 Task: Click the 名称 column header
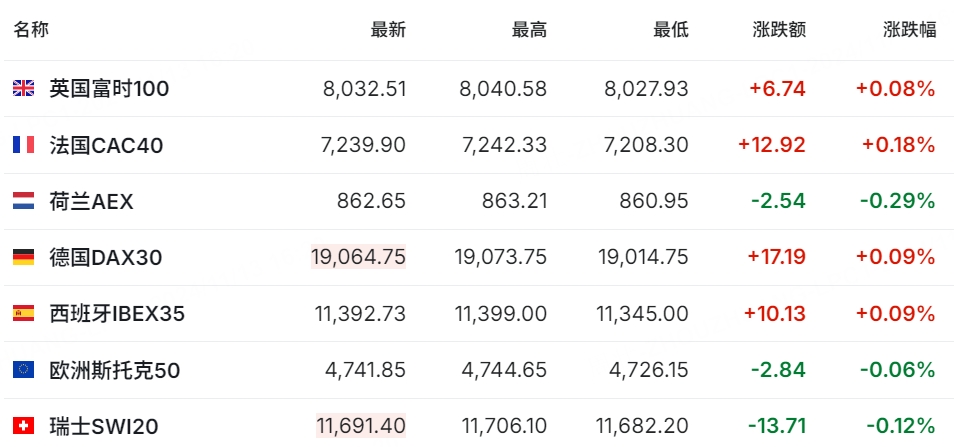point(31,30)
